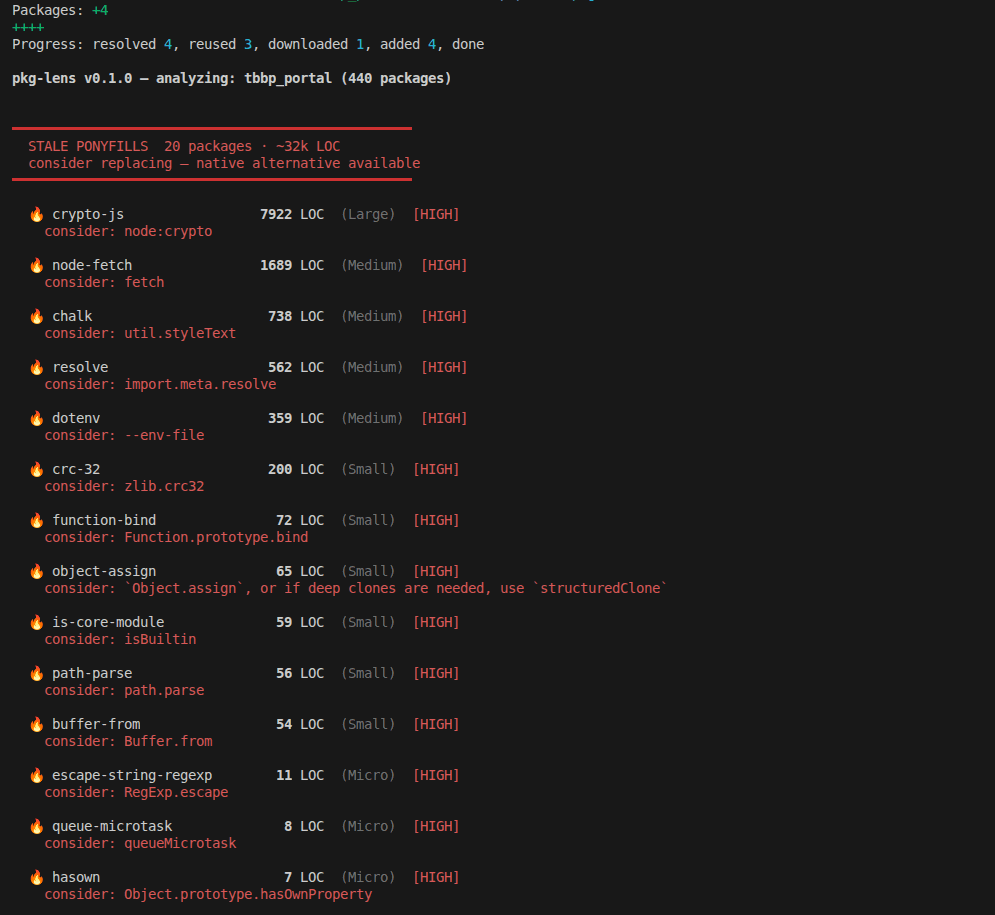Click the node-fetch package name
Screen dimensions: 995x915
click(92, 265)
